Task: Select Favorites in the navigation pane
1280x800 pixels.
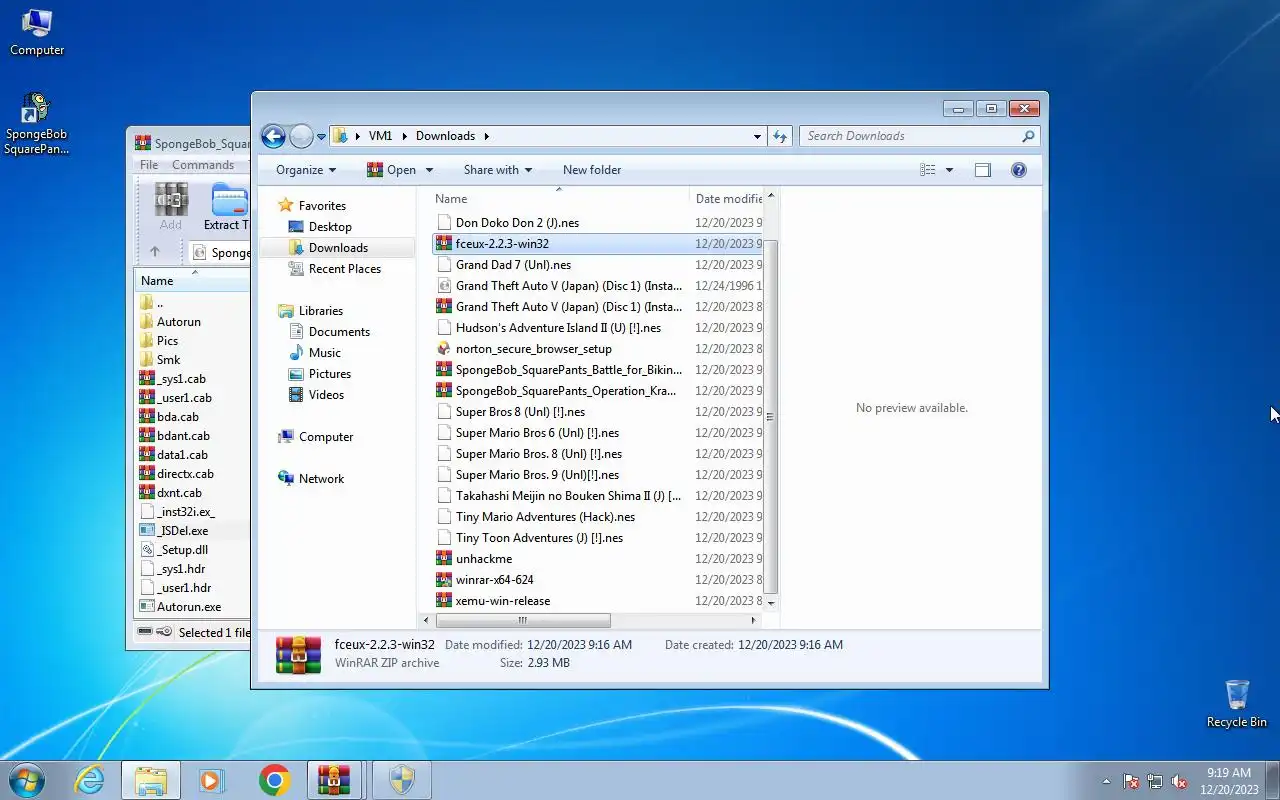Action: point(322,206)
